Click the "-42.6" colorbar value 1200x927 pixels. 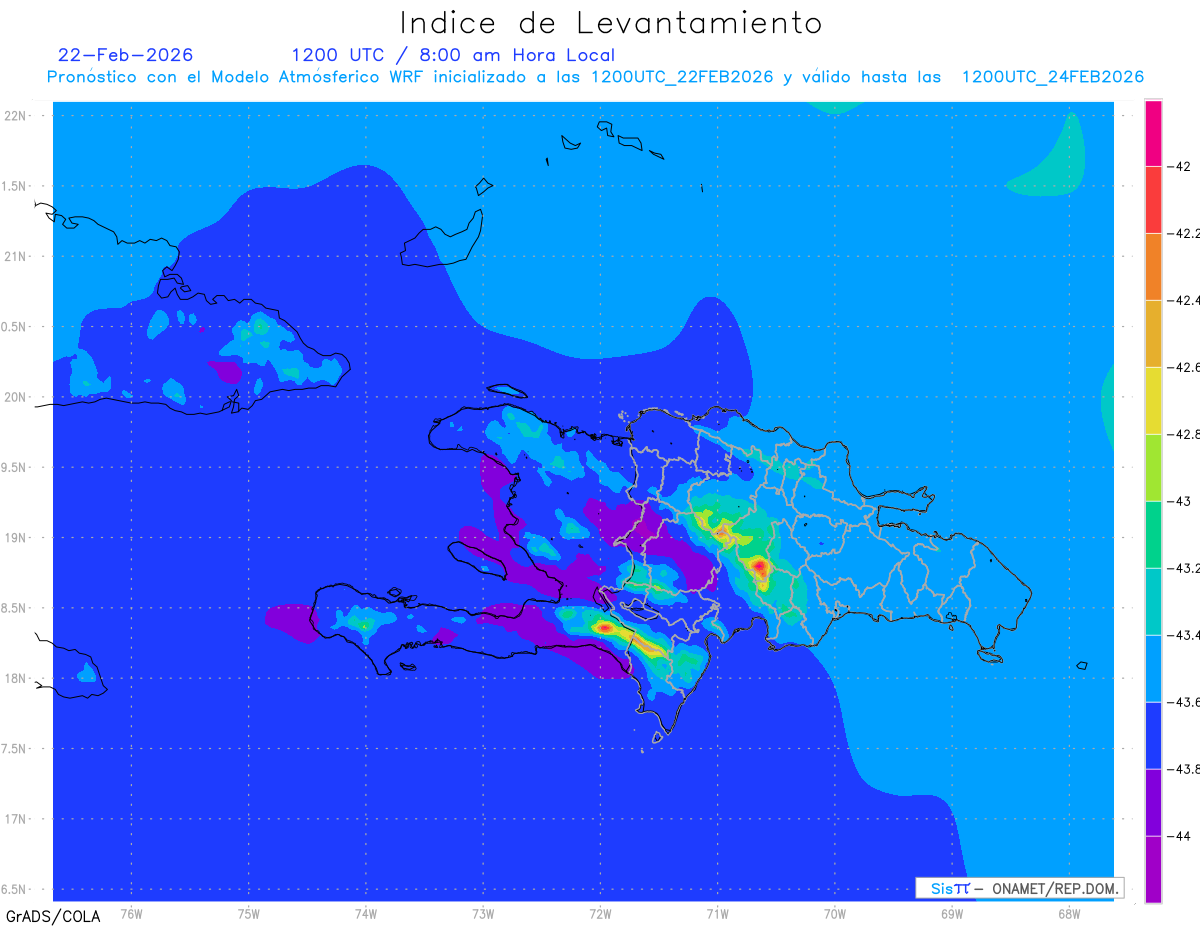1186,367
